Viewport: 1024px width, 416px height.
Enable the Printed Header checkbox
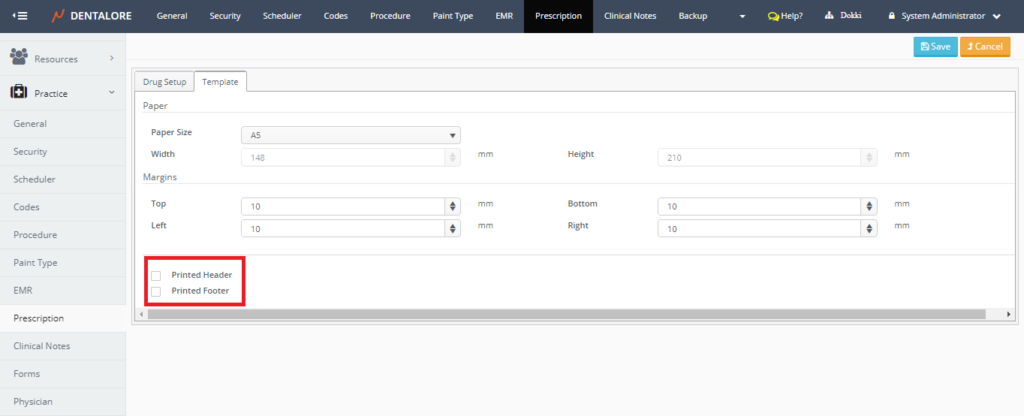[155, 274]
